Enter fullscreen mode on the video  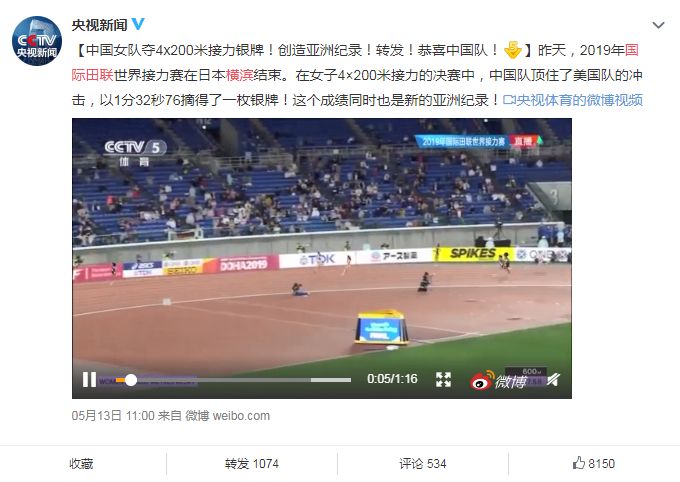pos(443,380)
